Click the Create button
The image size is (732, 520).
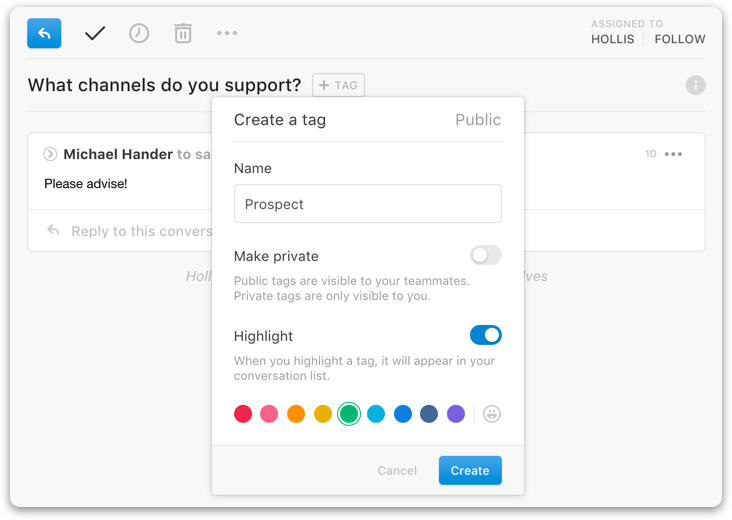tap(470, 471)
